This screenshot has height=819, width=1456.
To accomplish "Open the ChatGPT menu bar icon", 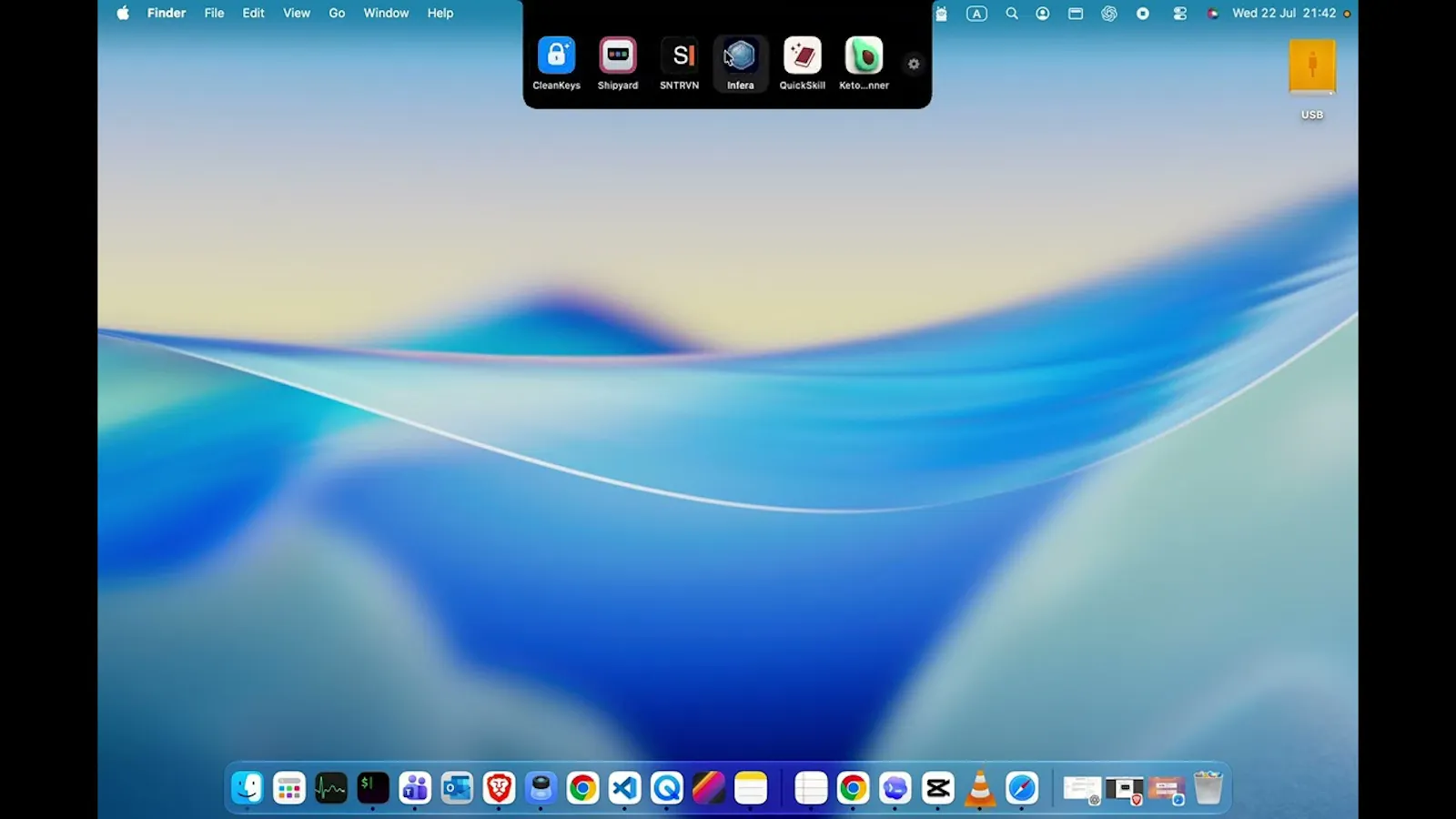I will (1109, 14).
